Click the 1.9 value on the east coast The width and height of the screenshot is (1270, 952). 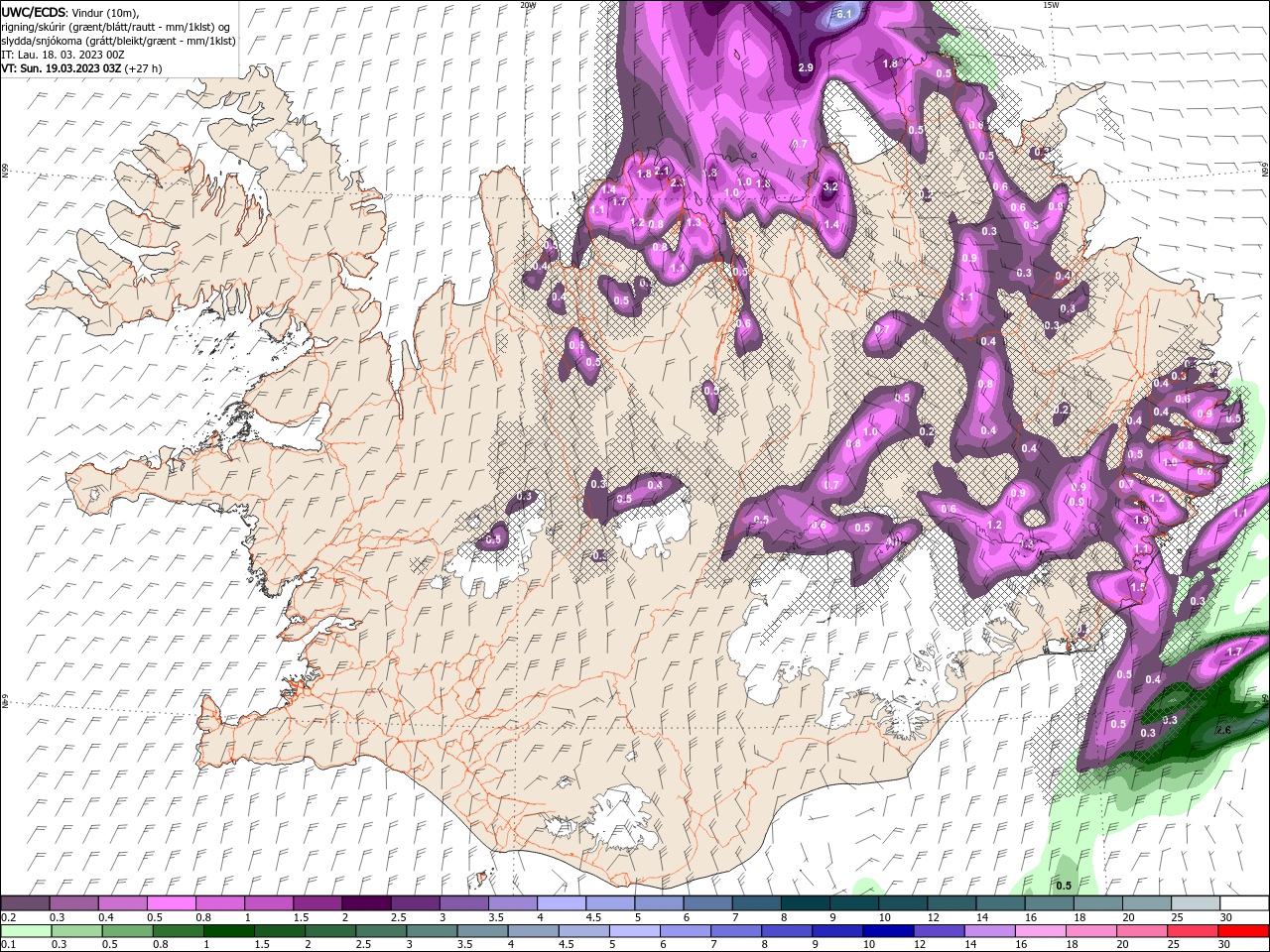[x=1141, y=520]
